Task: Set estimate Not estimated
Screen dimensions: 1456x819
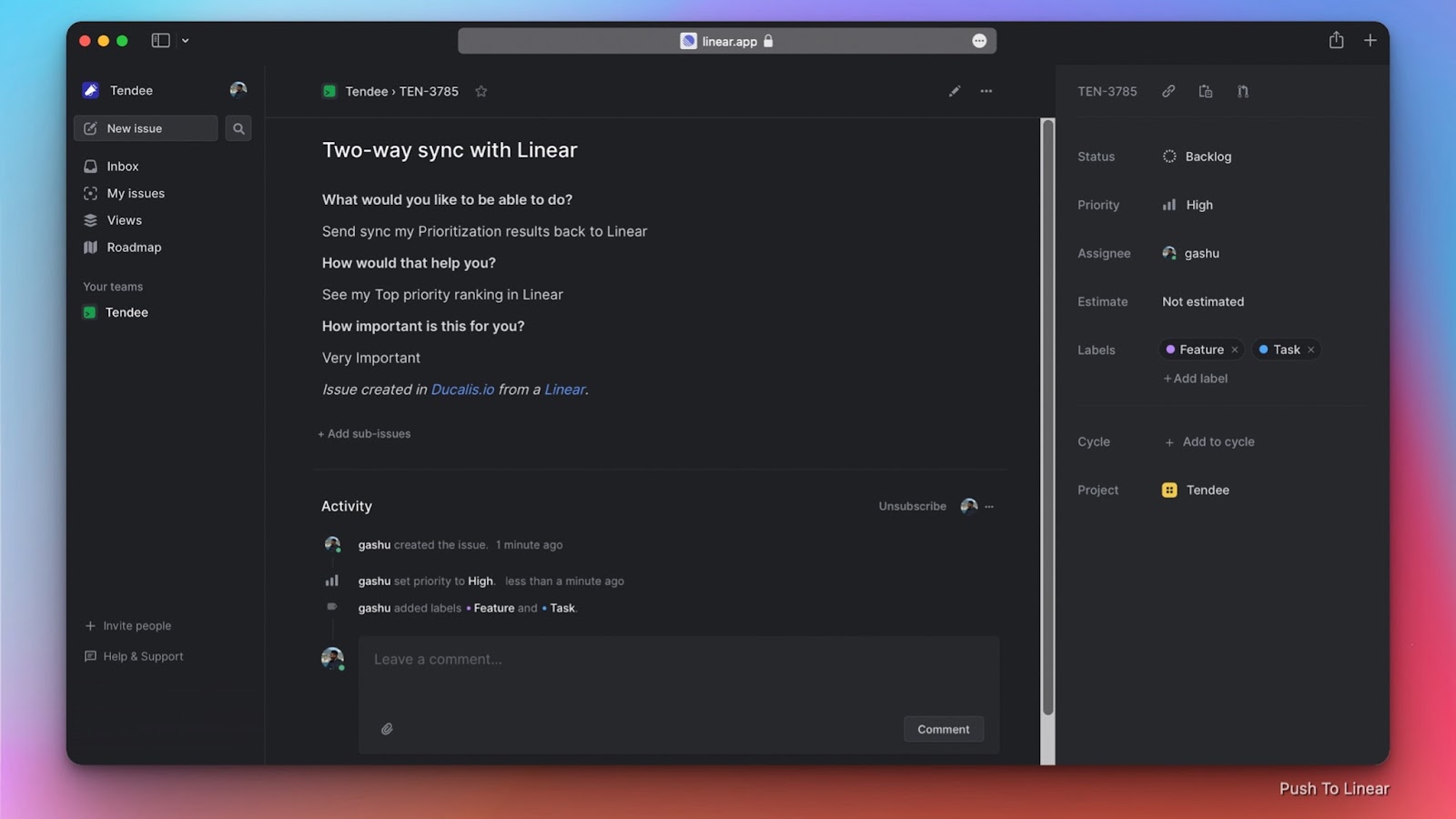Action: (1203, 301)
